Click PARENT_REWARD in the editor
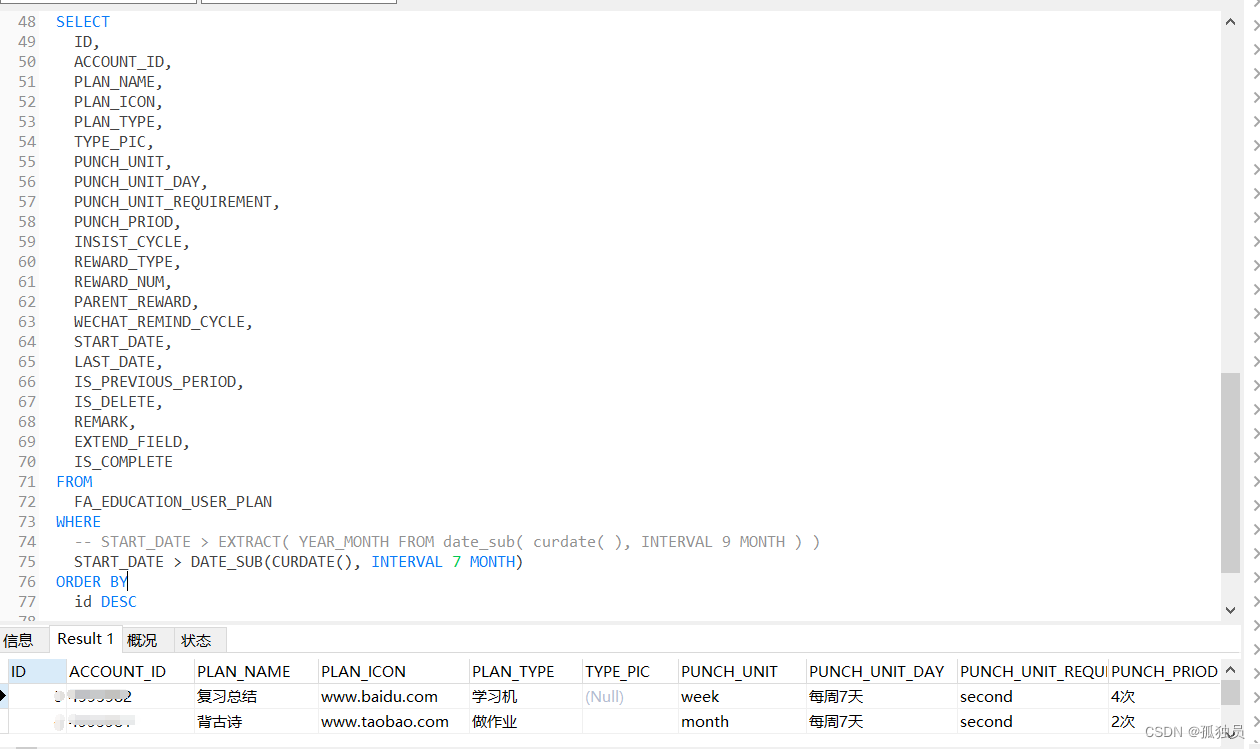The height and width of the screenshot is (749, 1260). pyautogui.click(x=132, y=301)
